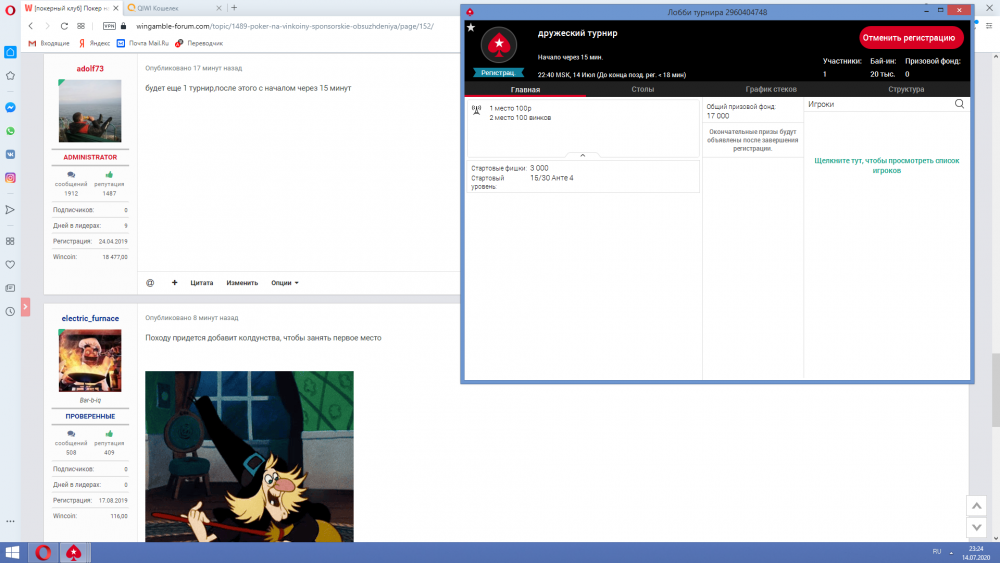
Task: Open adolf73 profile link
Action: click(x=90, y=68)
